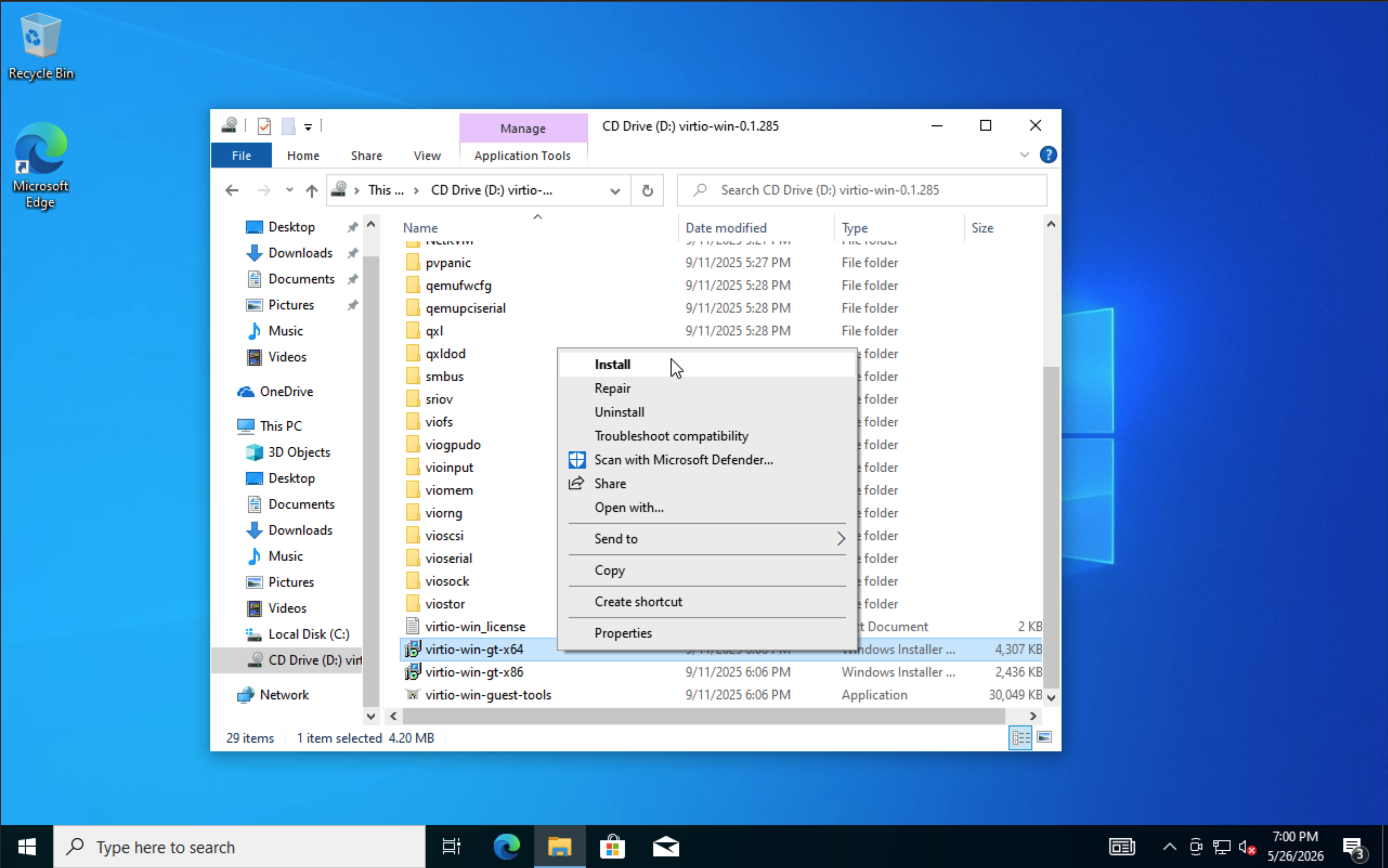Switch to the Share ribbon tab
This screenshot has width=1388, height=868.
[x=367, y=156]
